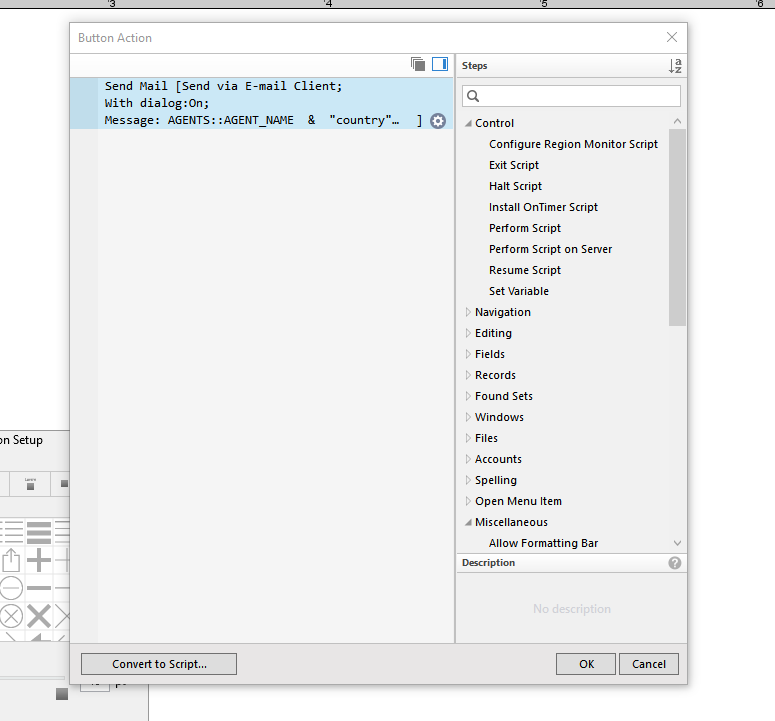The image size is (775, 721).
Task: Click the Convert to Script button
Action: (159, 664)
